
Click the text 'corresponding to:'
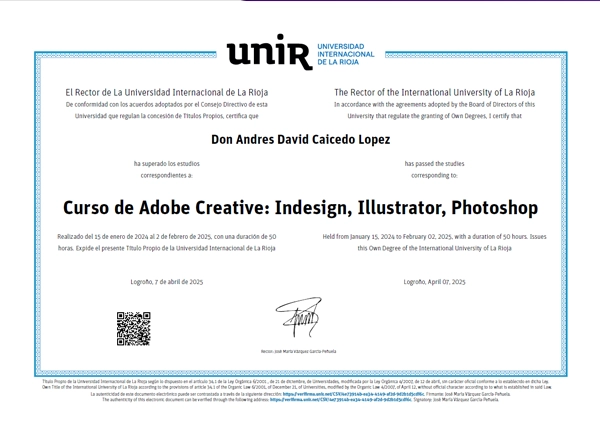[434, 175]
